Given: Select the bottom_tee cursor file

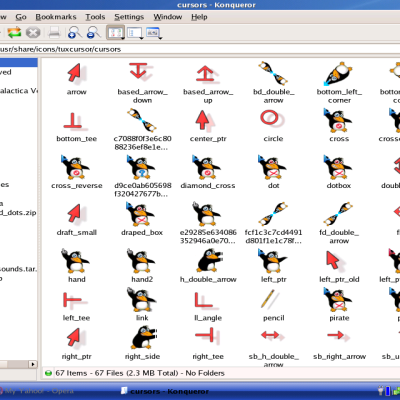Looking at the screenshot, I should 77,128.
